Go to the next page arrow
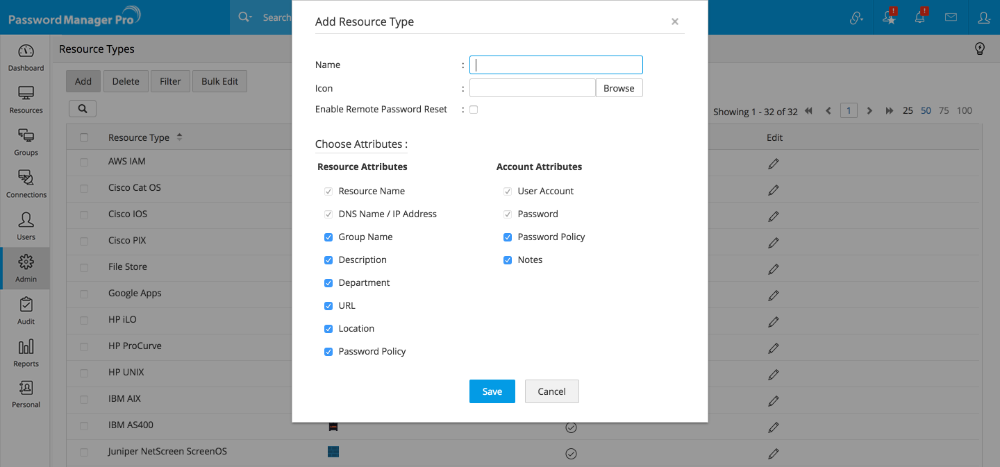The image size is (1000, 467). [869, 111]
